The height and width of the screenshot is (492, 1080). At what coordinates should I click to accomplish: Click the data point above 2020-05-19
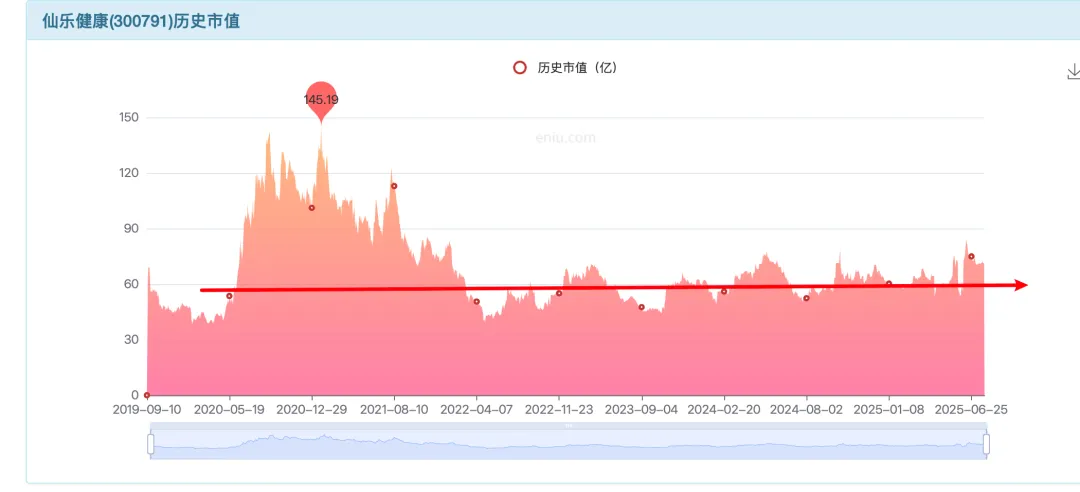pyautogui.click(x=229, y=296)
